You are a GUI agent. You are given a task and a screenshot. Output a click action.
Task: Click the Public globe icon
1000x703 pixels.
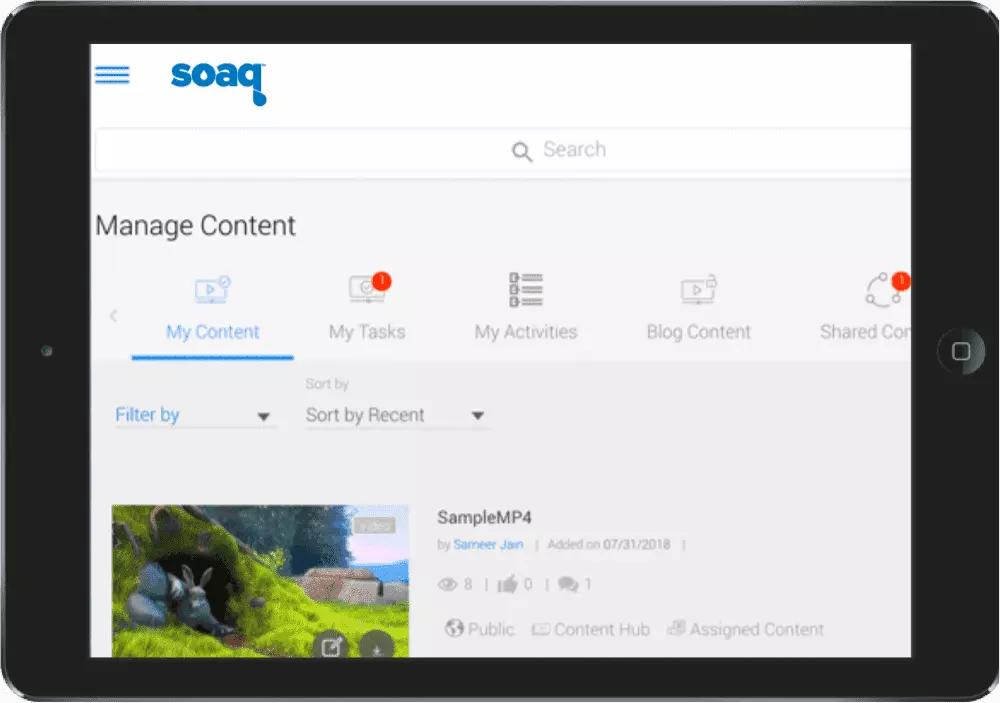[x=455, y=629]
